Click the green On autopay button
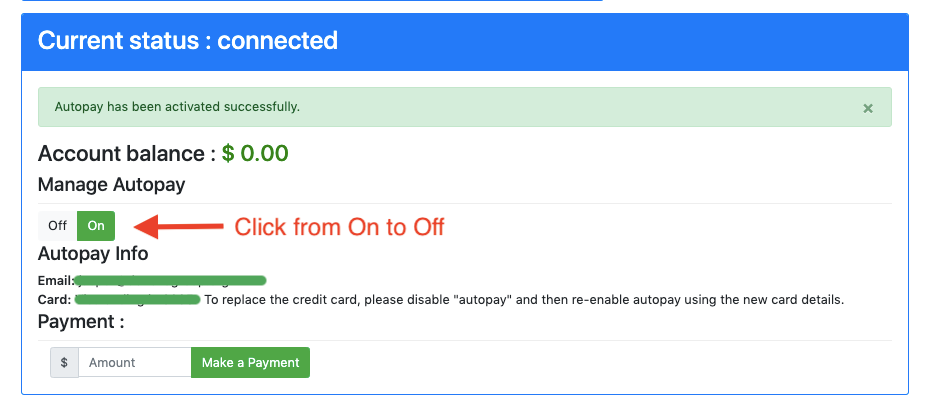The image size is (927, 405). pyautogui.click(x=96, y=226)
